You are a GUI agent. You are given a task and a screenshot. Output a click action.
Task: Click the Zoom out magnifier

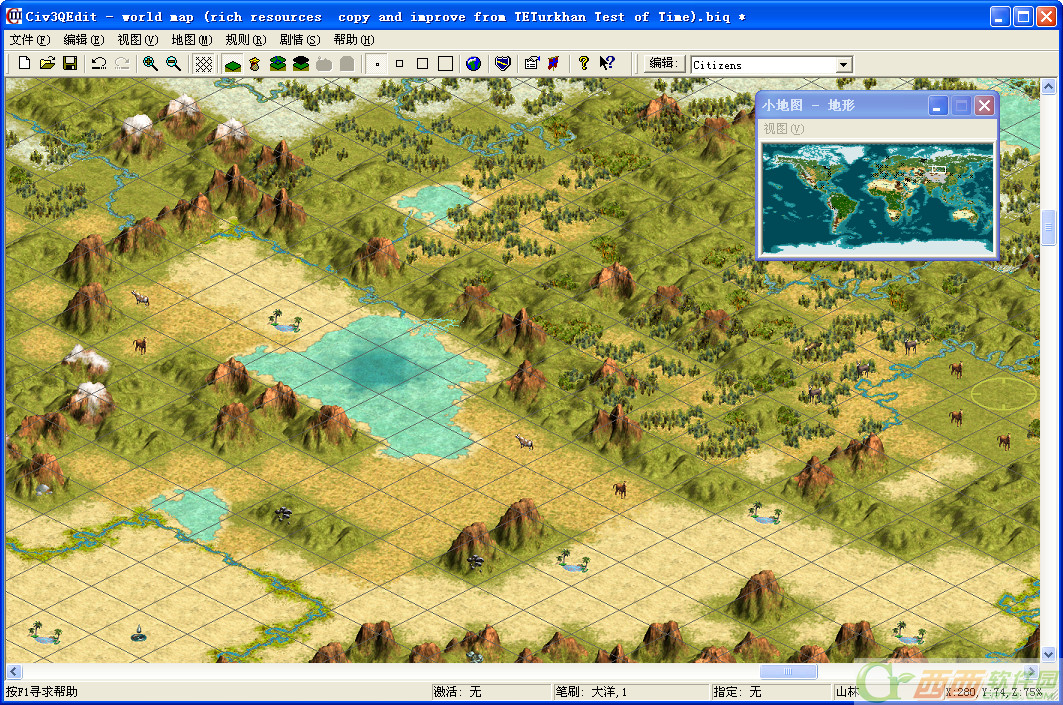[x=173, y=63]
